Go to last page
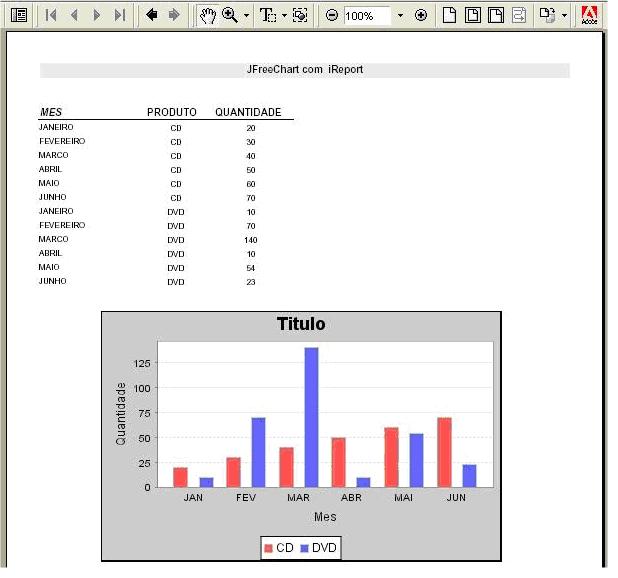The image size is (618, 578). 119,15
